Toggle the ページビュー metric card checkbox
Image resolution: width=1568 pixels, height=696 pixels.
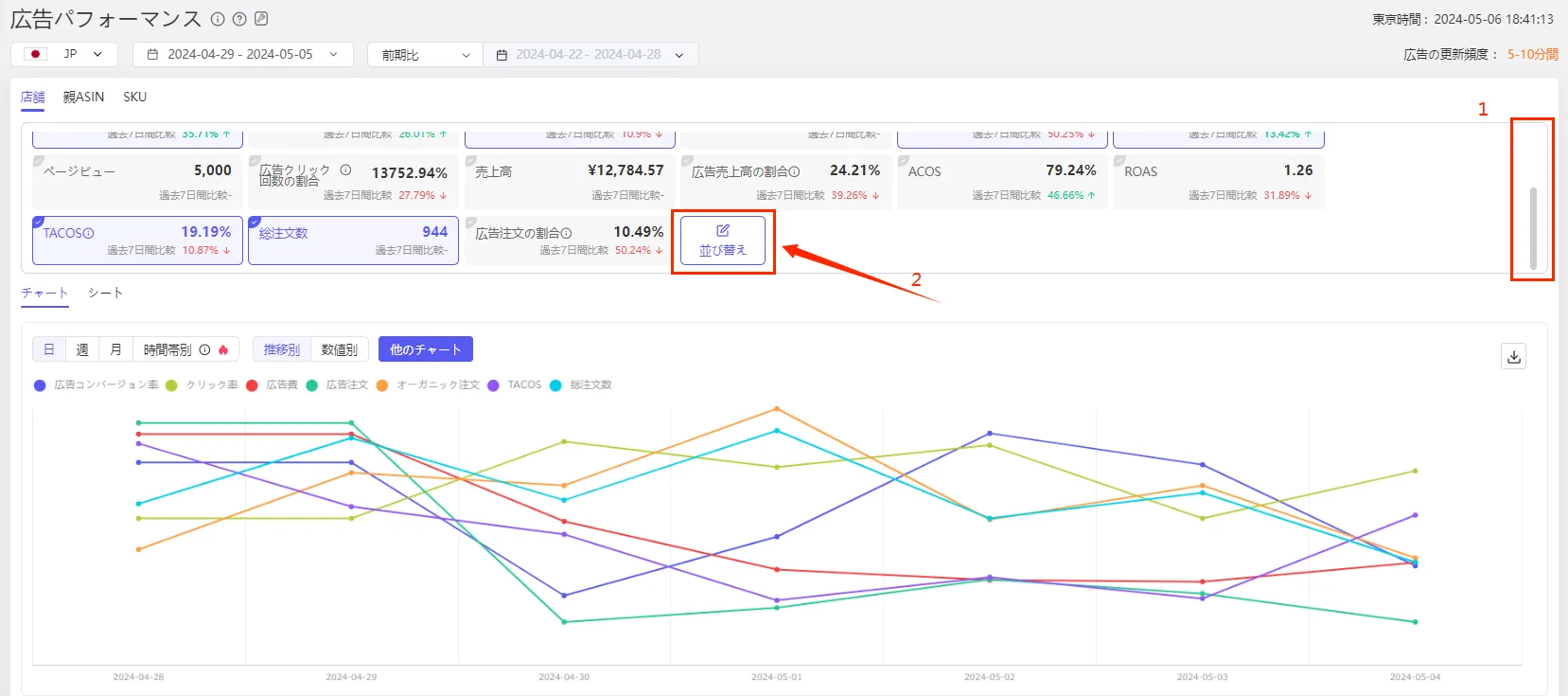(x=38, y=161)
